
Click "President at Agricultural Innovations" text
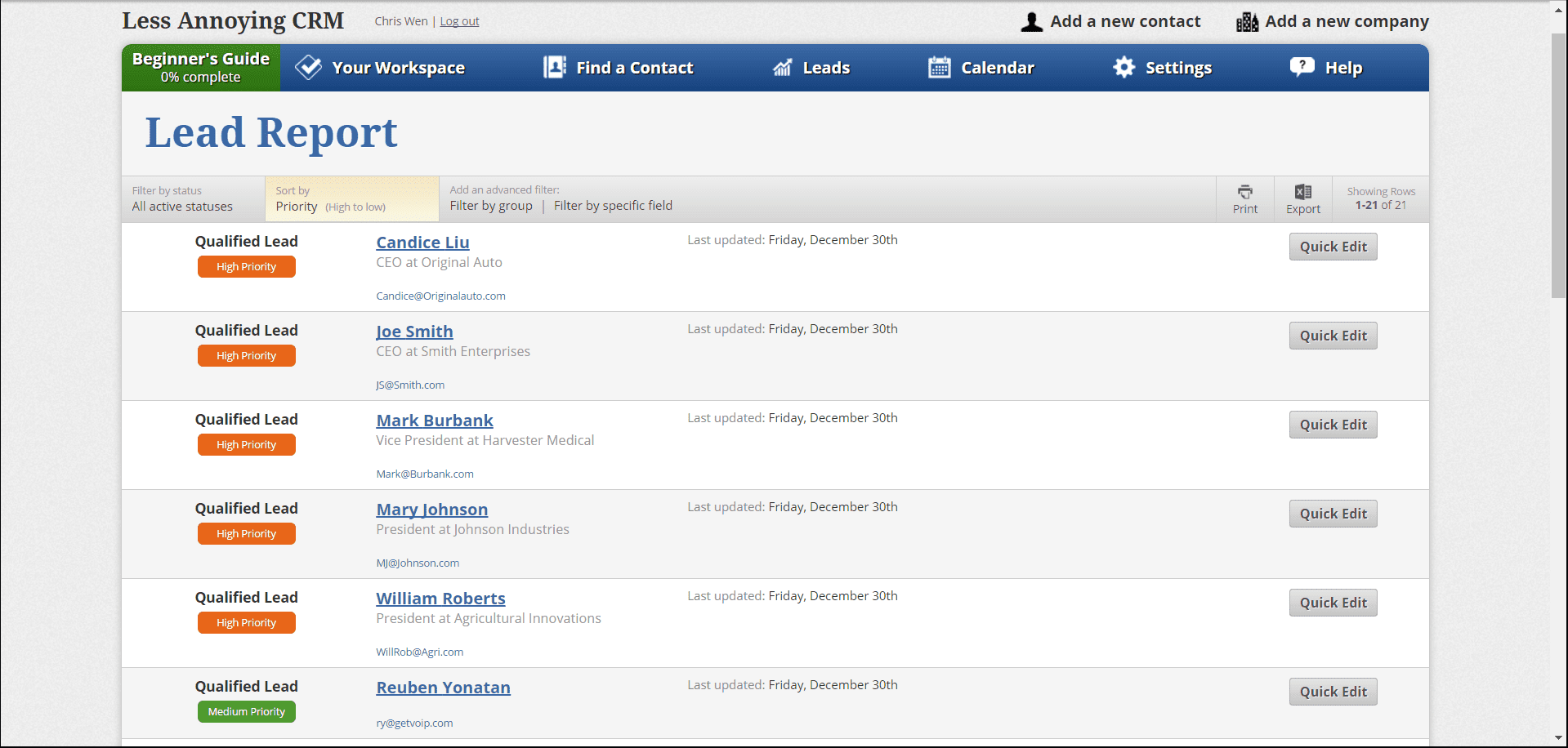click(x=489, y=619)
